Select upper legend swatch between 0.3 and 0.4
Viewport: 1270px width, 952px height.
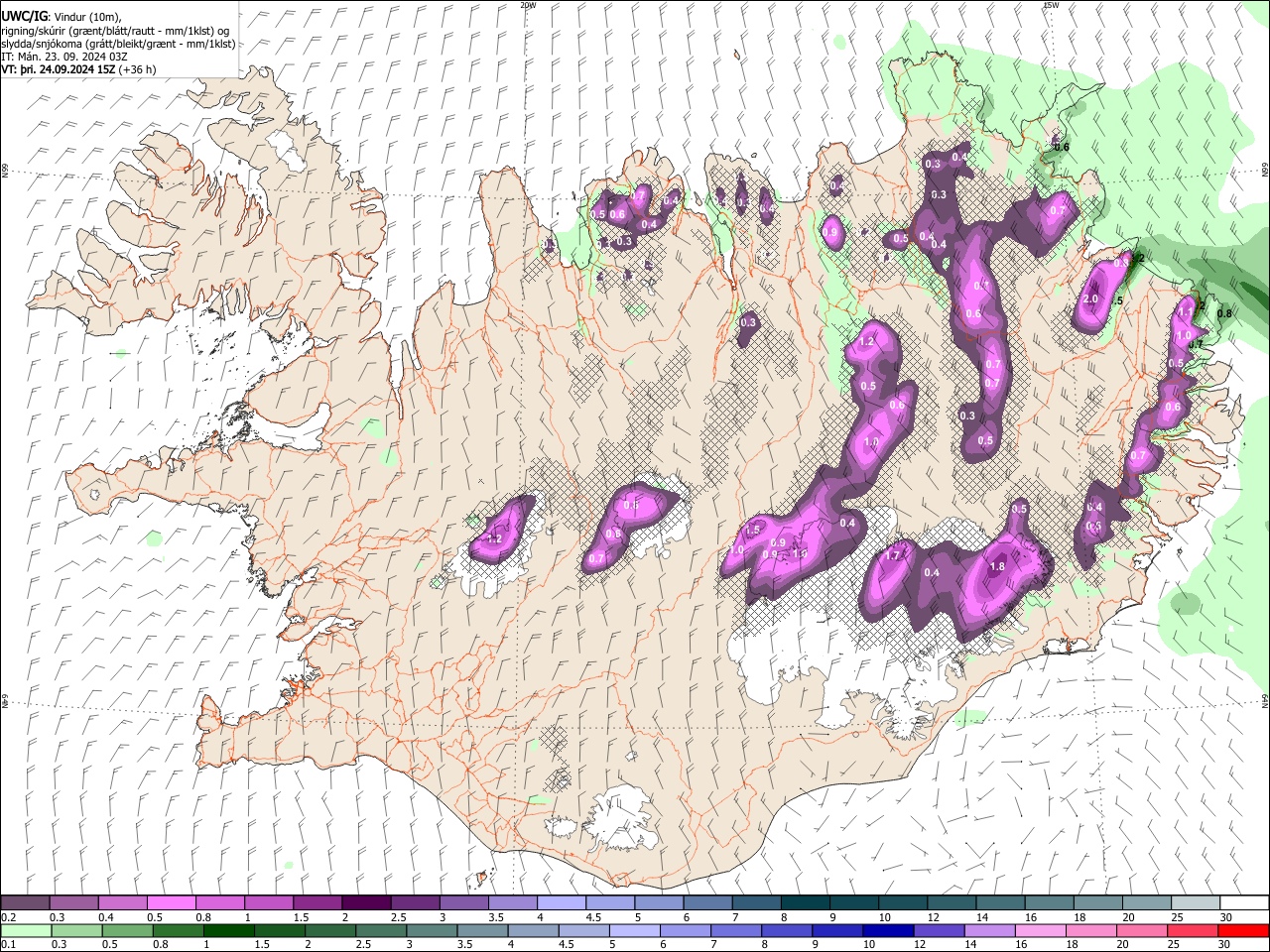click(73, 902)
